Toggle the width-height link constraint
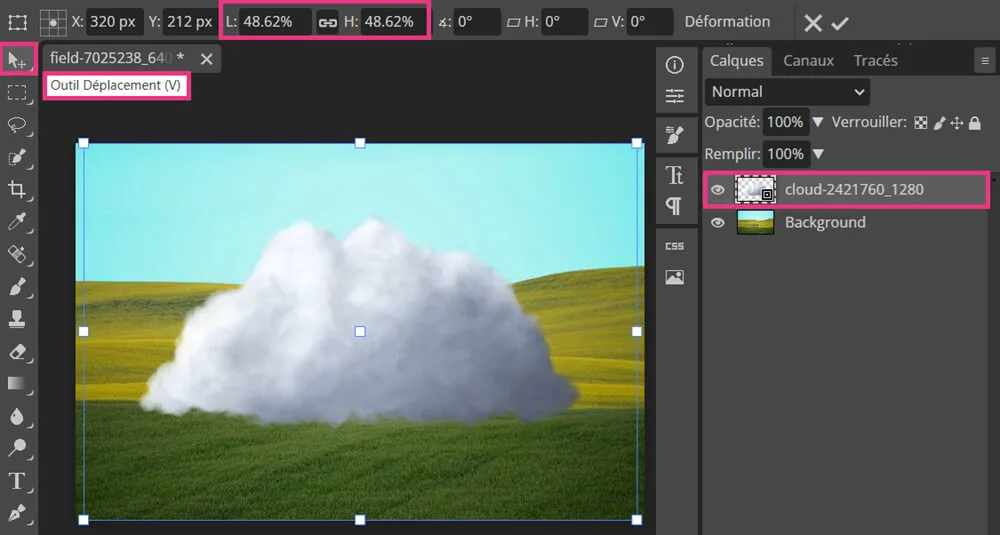1000x535 pixels. coord(327,22)
